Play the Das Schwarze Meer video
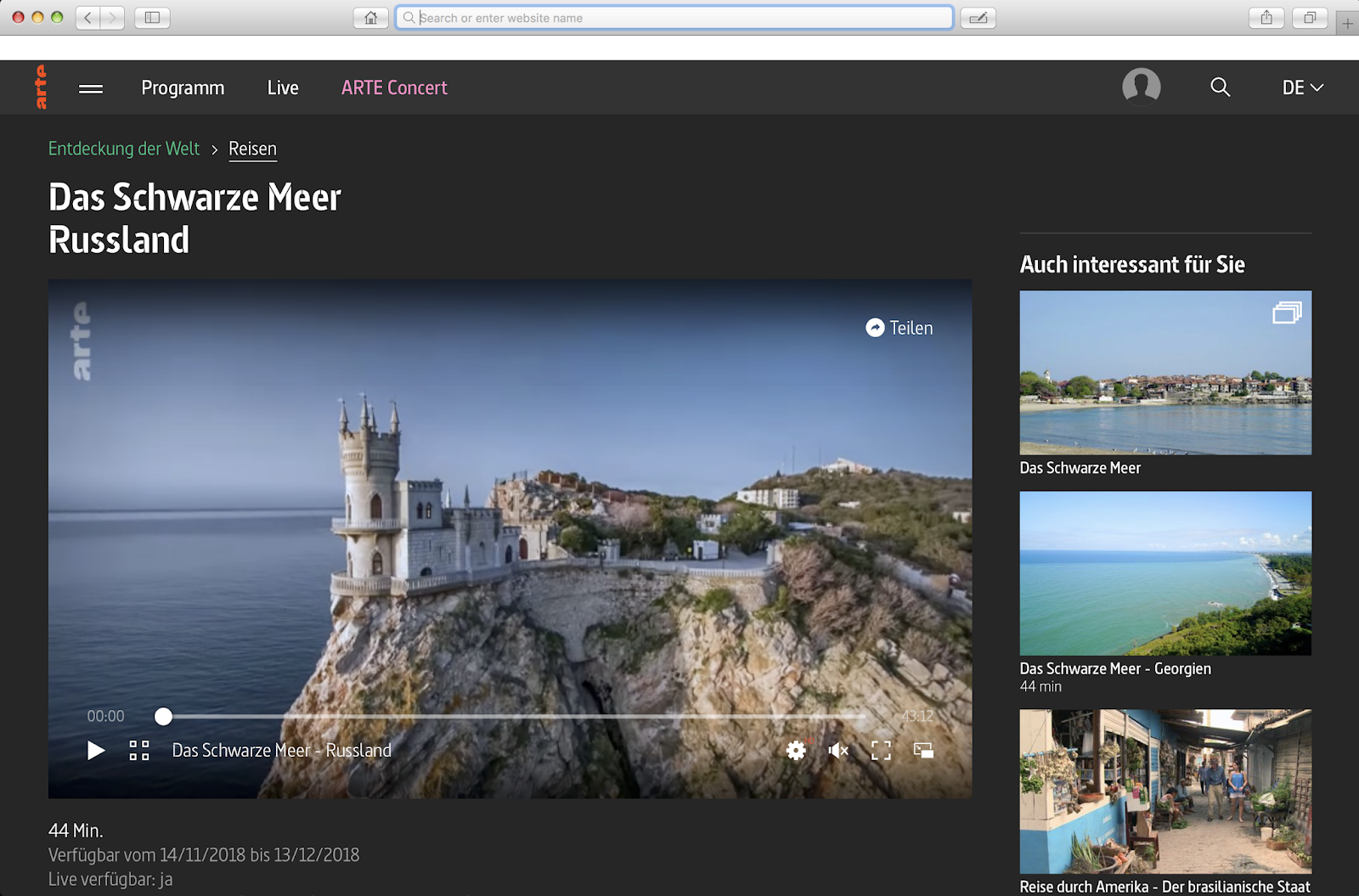Viewport: 1359px width, 896px height. [x=96, y=751]
